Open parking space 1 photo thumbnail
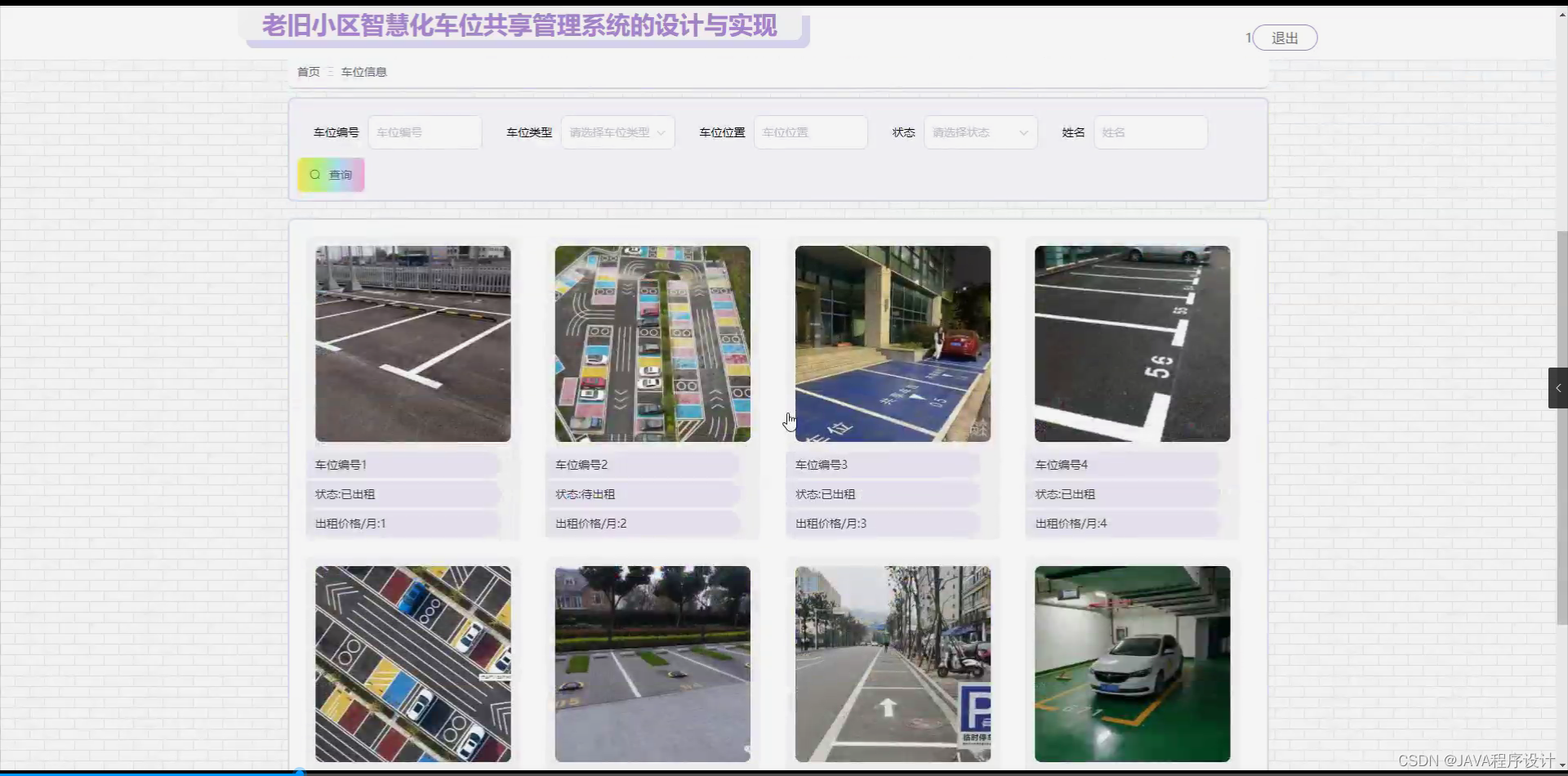The height and width of the screenshot is (776, 1568). coord(413,344)
